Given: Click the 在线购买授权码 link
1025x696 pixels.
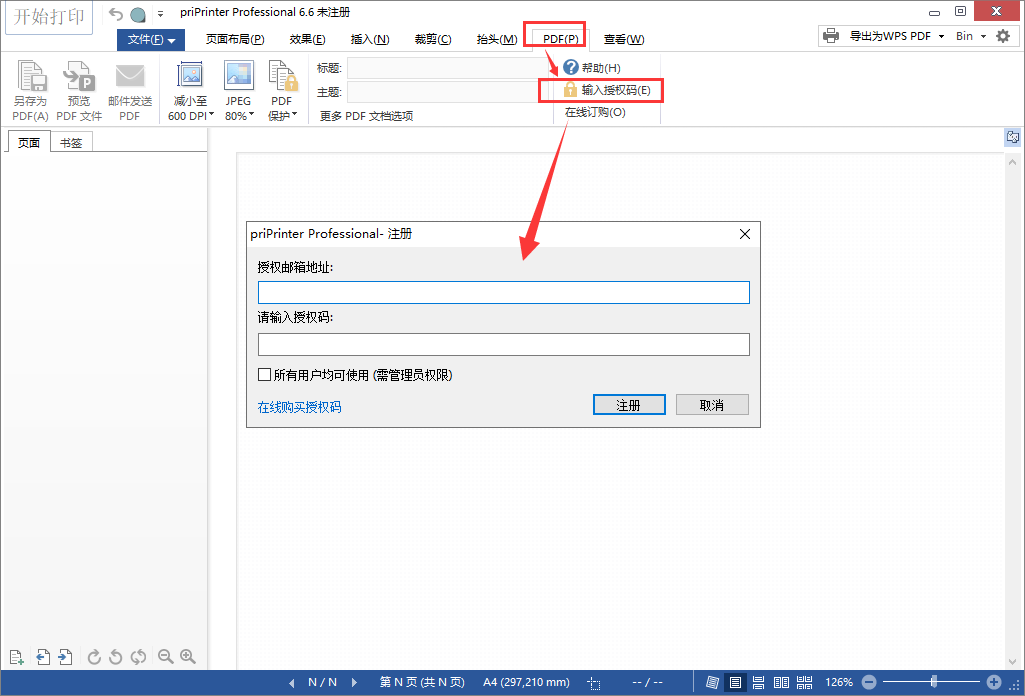Looking at the screenshot, I should (x=299, y=407).
